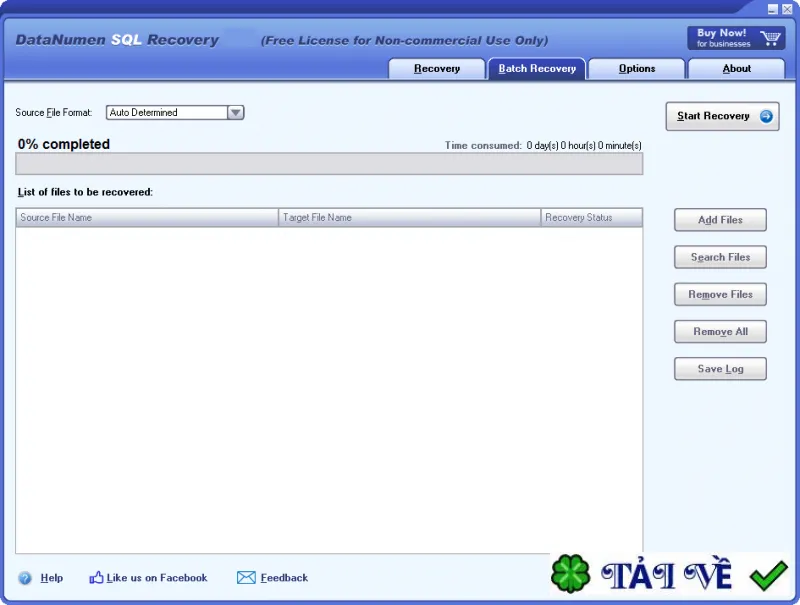Open the Options tab
This screenshot has width=800, height=605.
point(637,69)
